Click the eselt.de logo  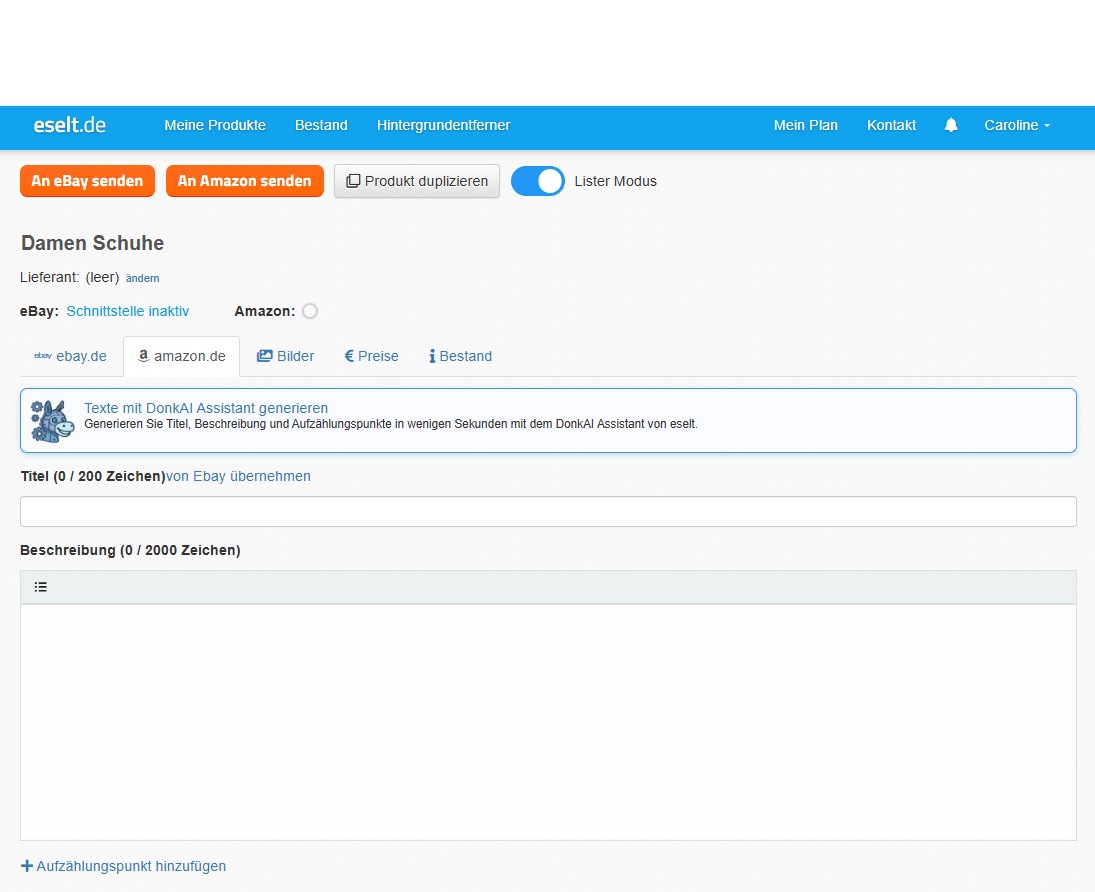(70, 125)
